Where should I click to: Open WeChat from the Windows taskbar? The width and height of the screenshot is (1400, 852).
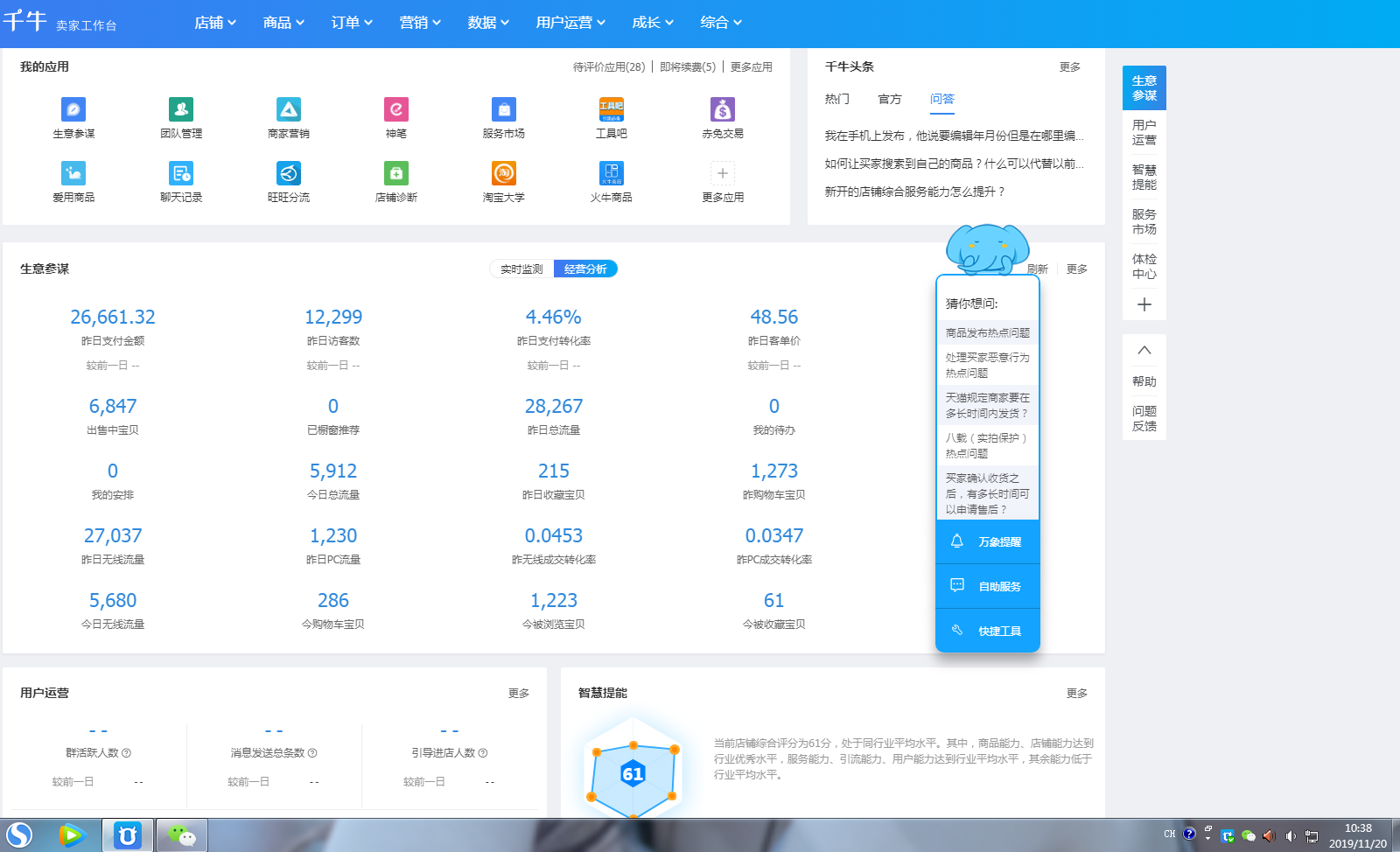click(x=182, y=835)
